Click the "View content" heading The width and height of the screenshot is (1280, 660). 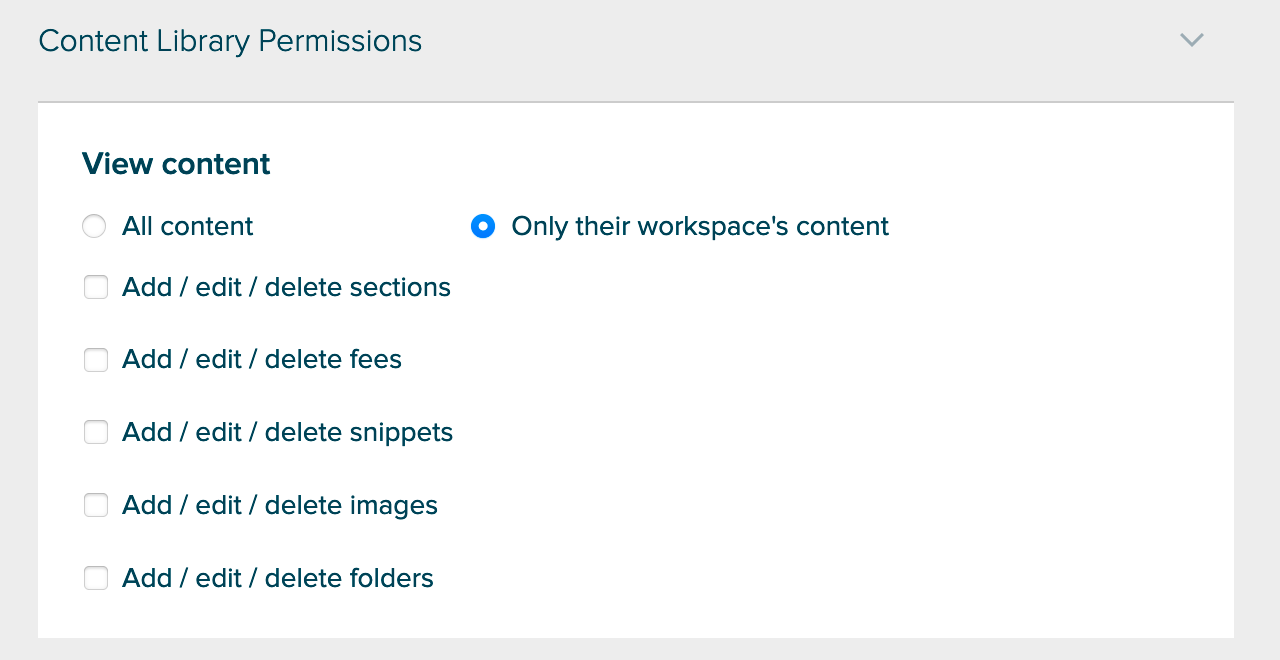[x=176, y=164]
